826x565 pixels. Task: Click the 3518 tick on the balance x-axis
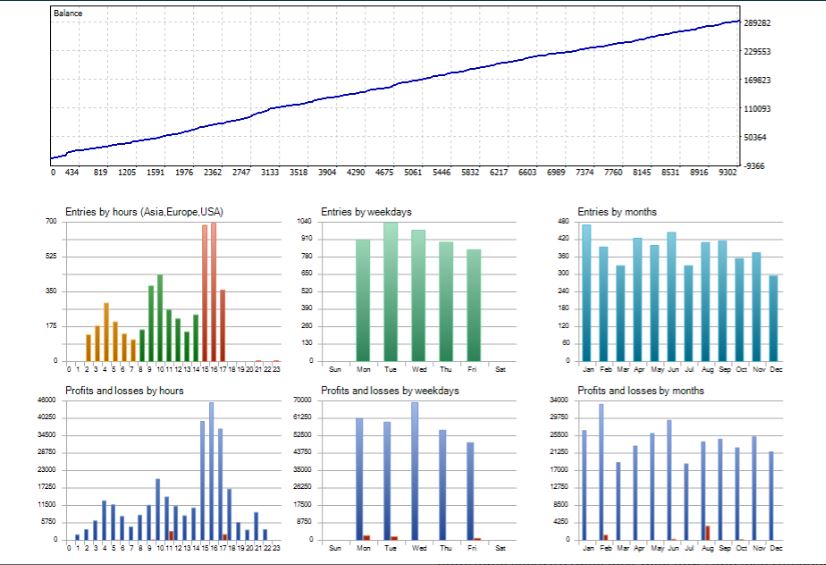298,172
